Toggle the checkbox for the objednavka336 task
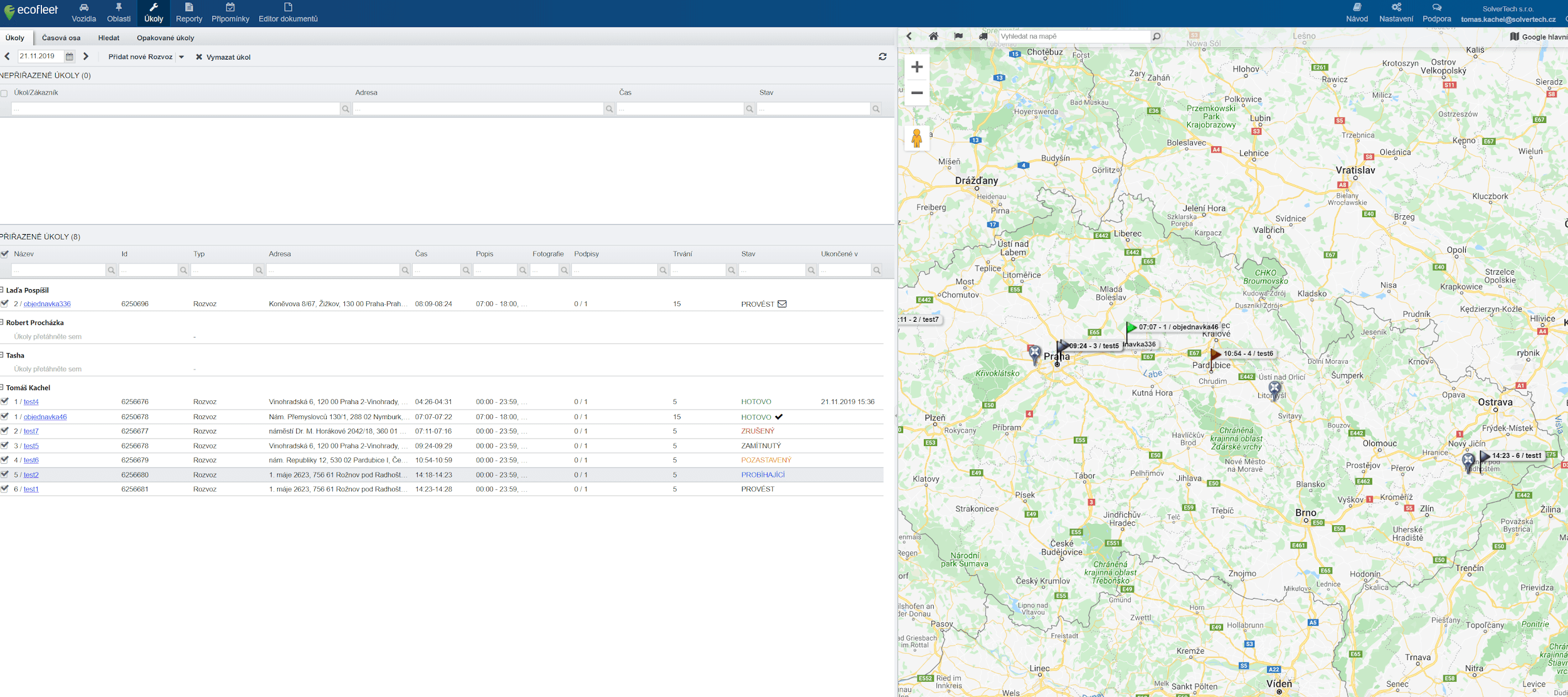 (x=5, y=304)
